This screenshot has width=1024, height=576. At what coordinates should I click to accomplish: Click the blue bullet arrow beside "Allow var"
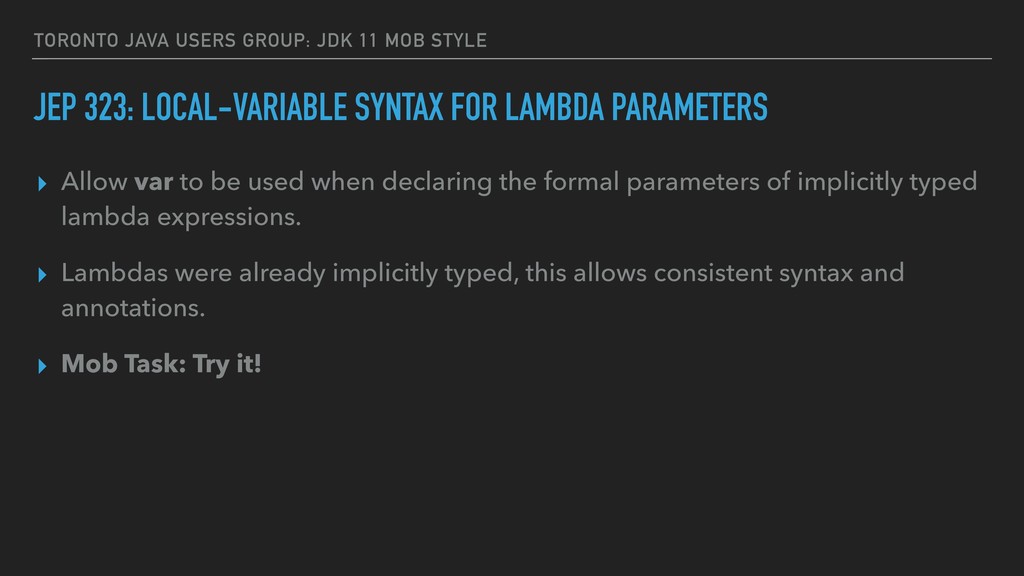[x=42, y=184]
